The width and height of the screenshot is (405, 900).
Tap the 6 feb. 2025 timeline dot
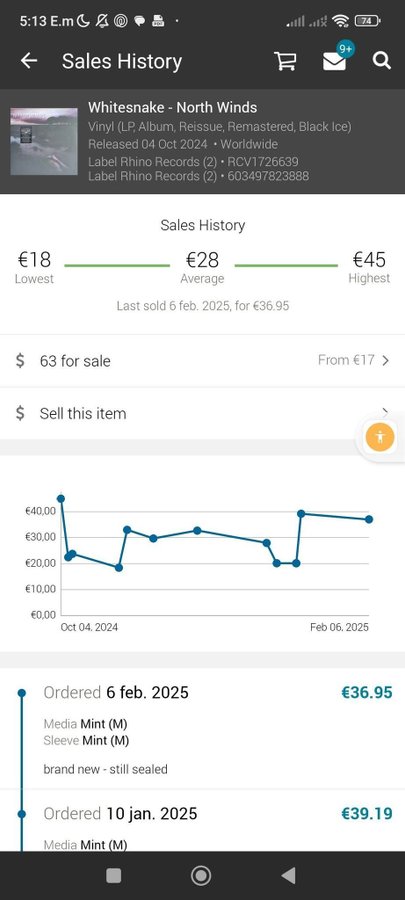tap(22, 693)
